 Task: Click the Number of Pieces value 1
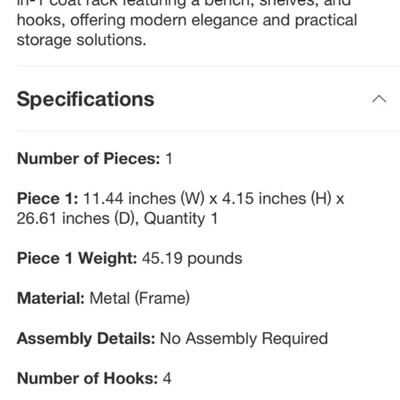coord(169,158)
